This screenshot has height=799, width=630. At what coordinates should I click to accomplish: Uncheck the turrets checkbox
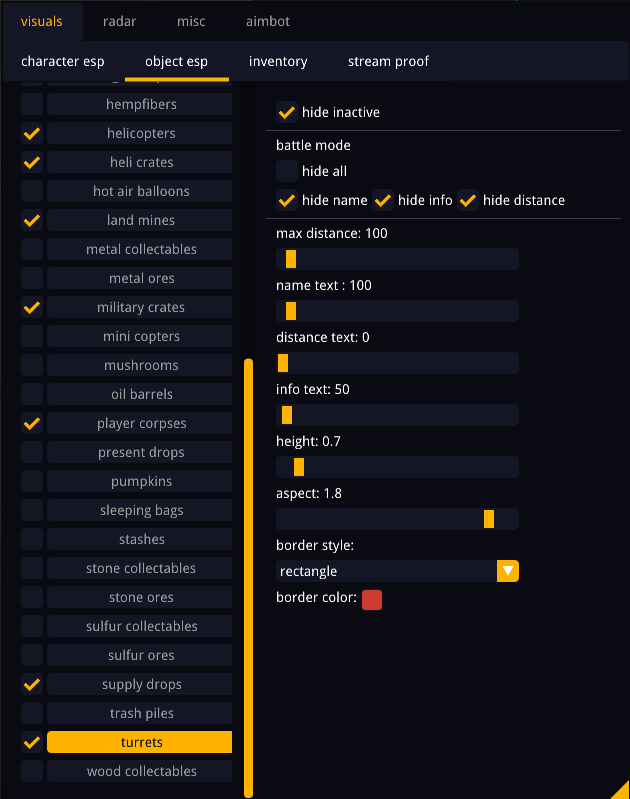click(32, 742)
